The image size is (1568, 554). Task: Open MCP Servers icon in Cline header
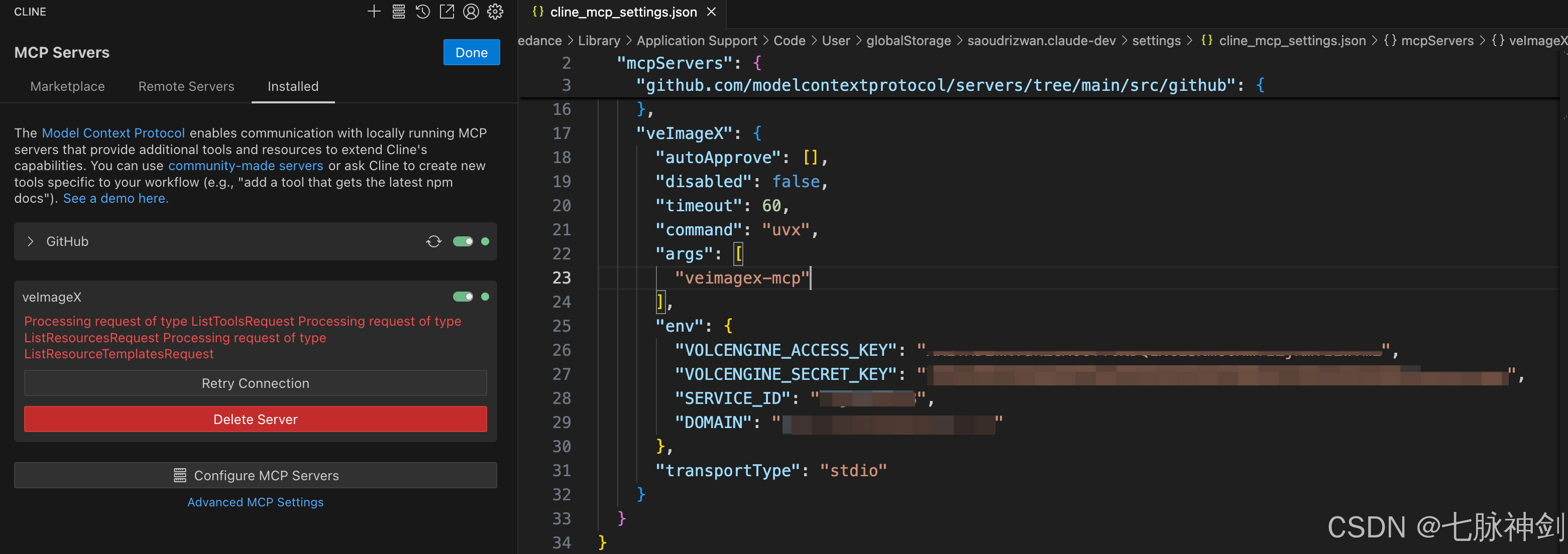pyautogui.click(x=398, y=12)
